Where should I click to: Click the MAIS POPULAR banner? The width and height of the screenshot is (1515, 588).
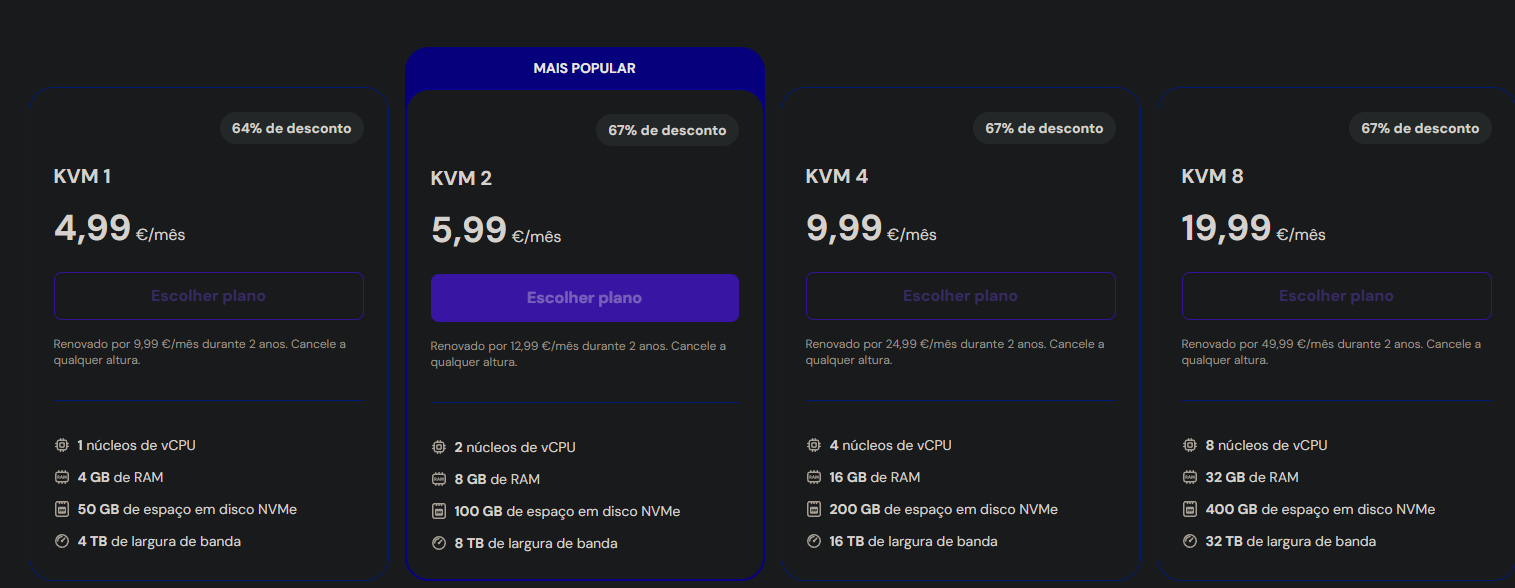coord(584,68)
